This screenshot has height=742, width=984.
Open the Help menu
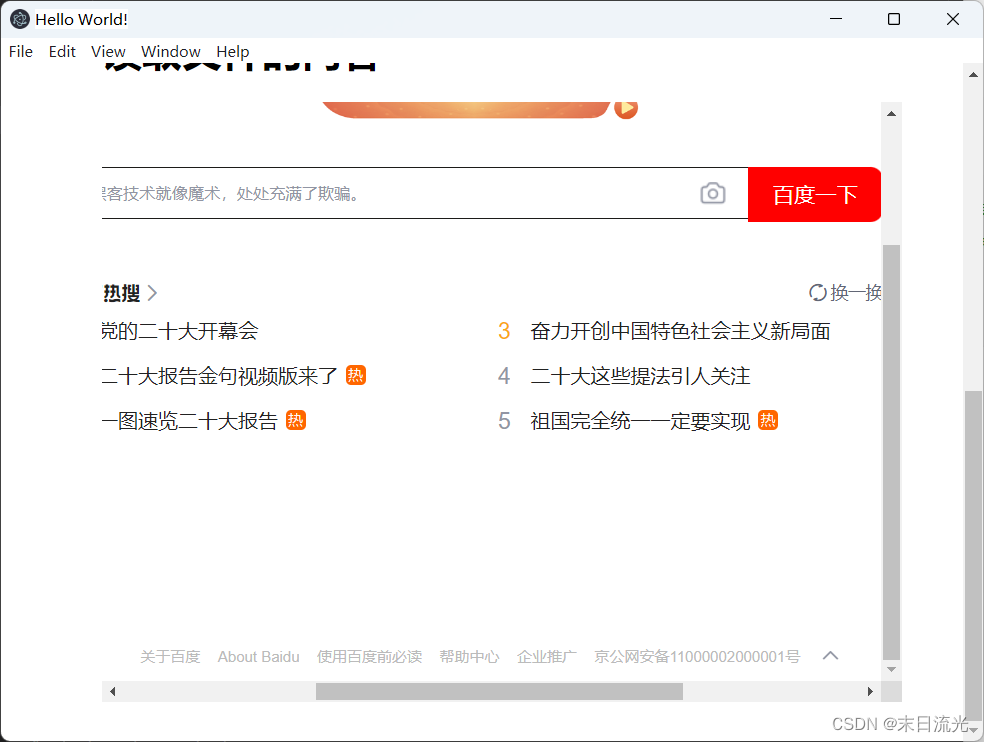233,51
